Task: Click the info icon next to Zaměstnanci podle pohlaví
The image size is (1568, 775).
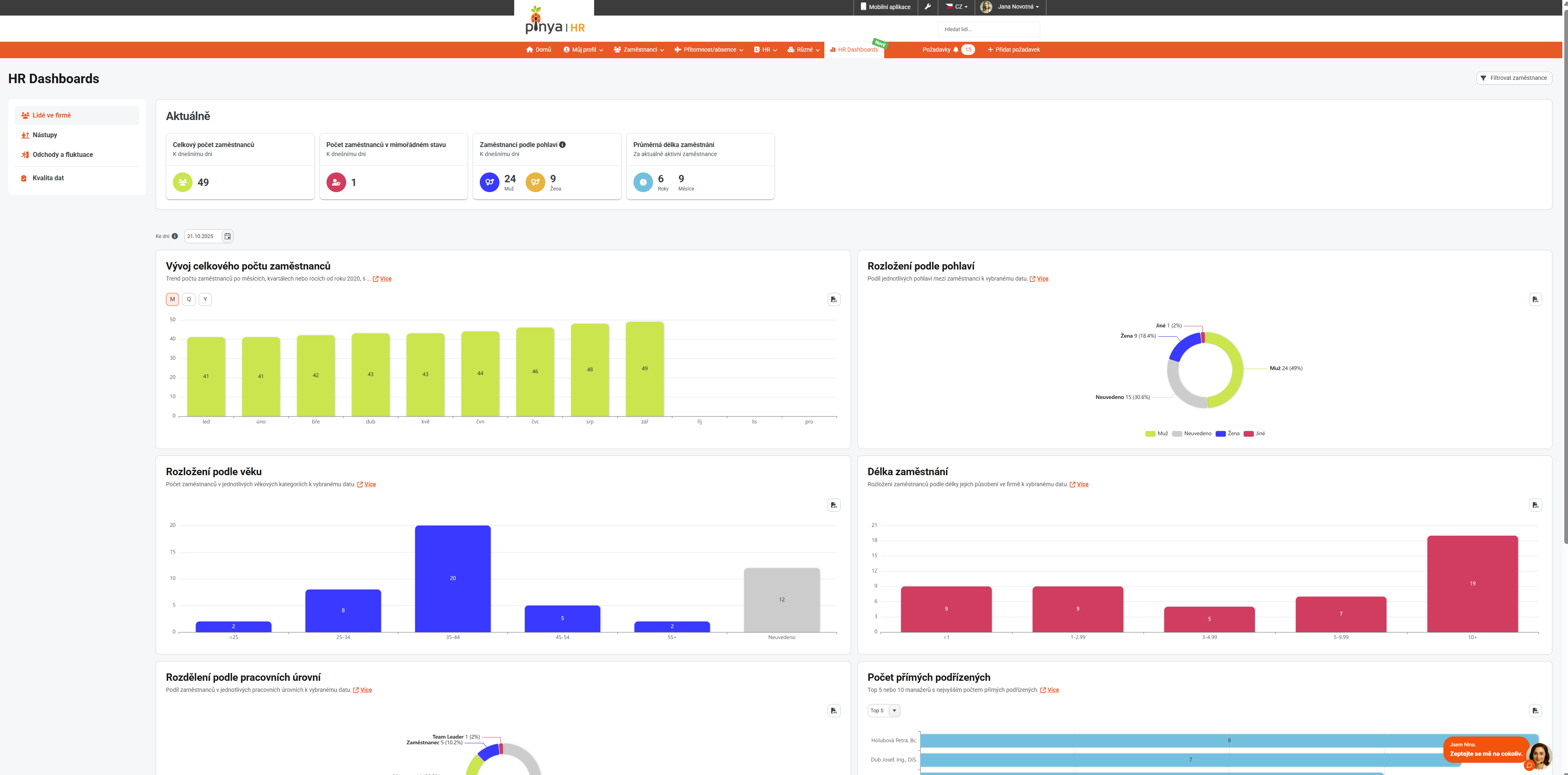Action: (x=563, y=145)
